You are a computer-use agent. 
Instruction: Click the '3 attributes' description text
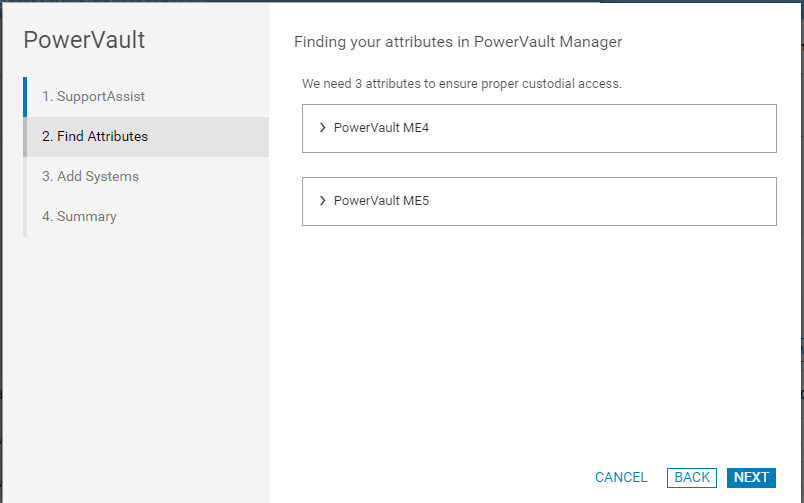tap(462, 84)
